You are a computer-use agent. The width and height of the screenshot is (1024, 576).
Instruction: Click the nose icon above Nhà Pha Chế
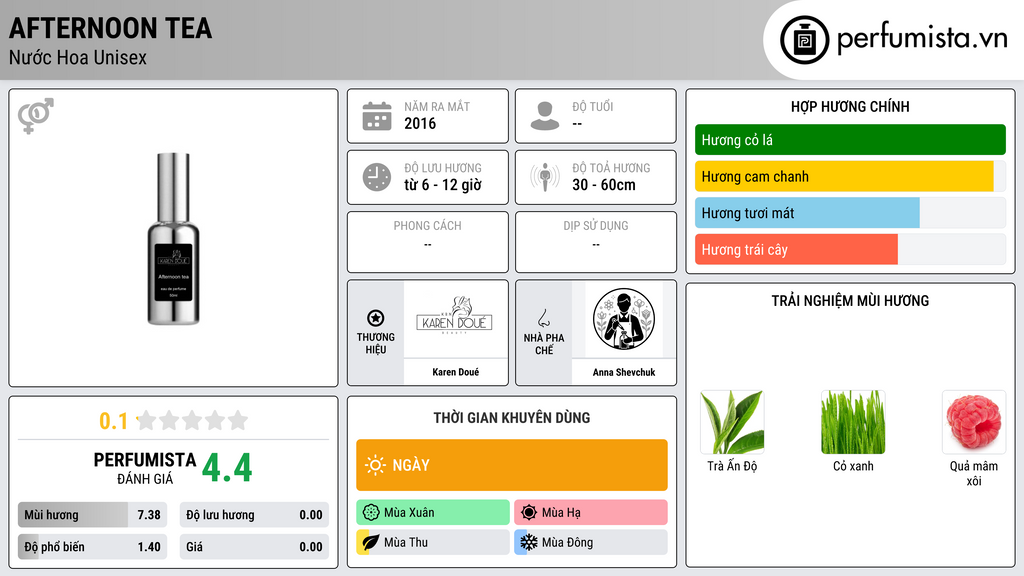point(543,318)
